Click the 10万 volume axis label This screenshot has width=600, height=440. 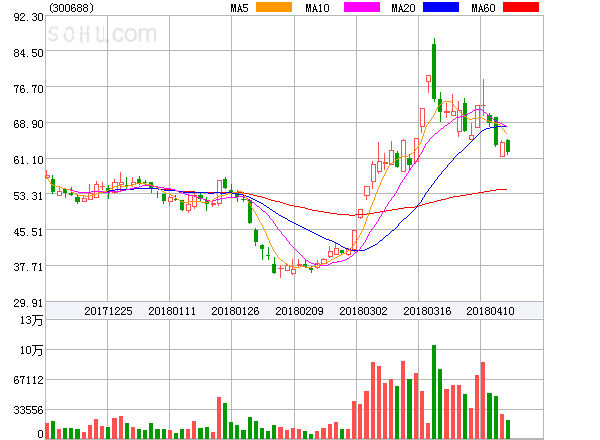[31, 350]
